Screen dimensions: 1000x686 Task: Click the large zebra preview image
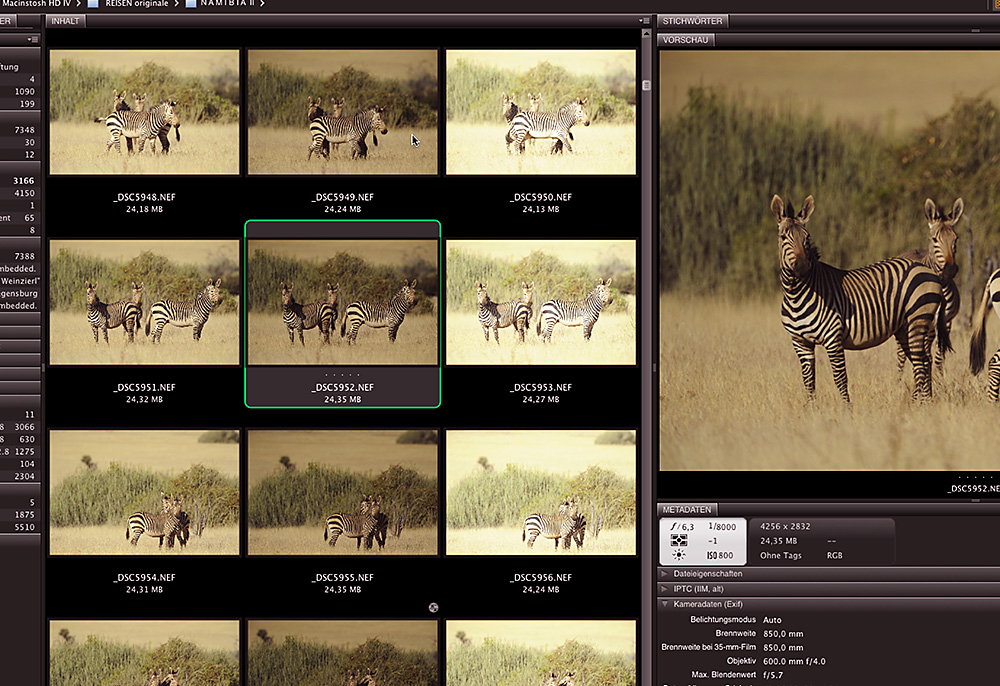coord(830,261)
